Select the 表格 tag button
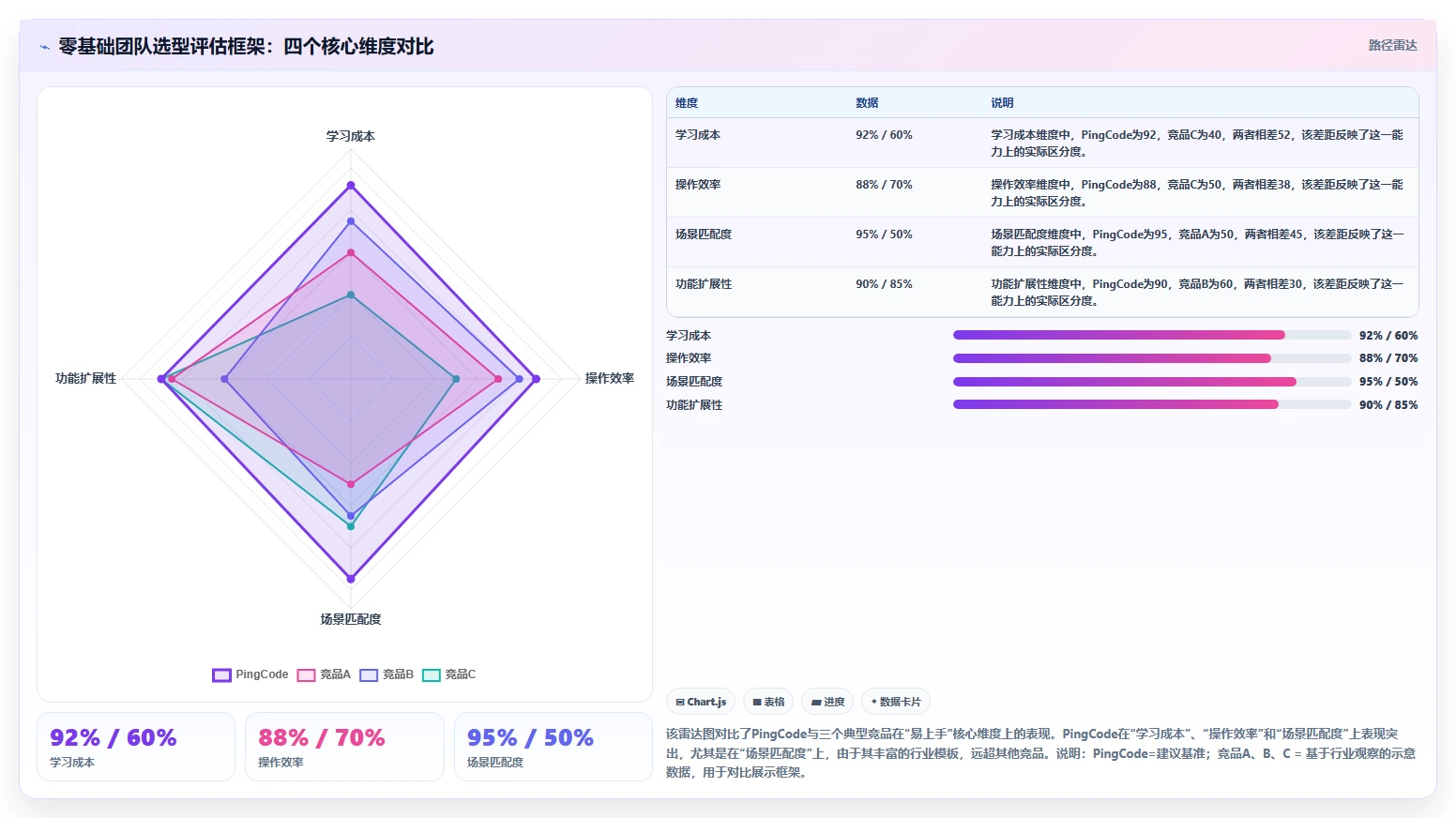Screen dimensions: 1456x818 (x=768, y=702)
